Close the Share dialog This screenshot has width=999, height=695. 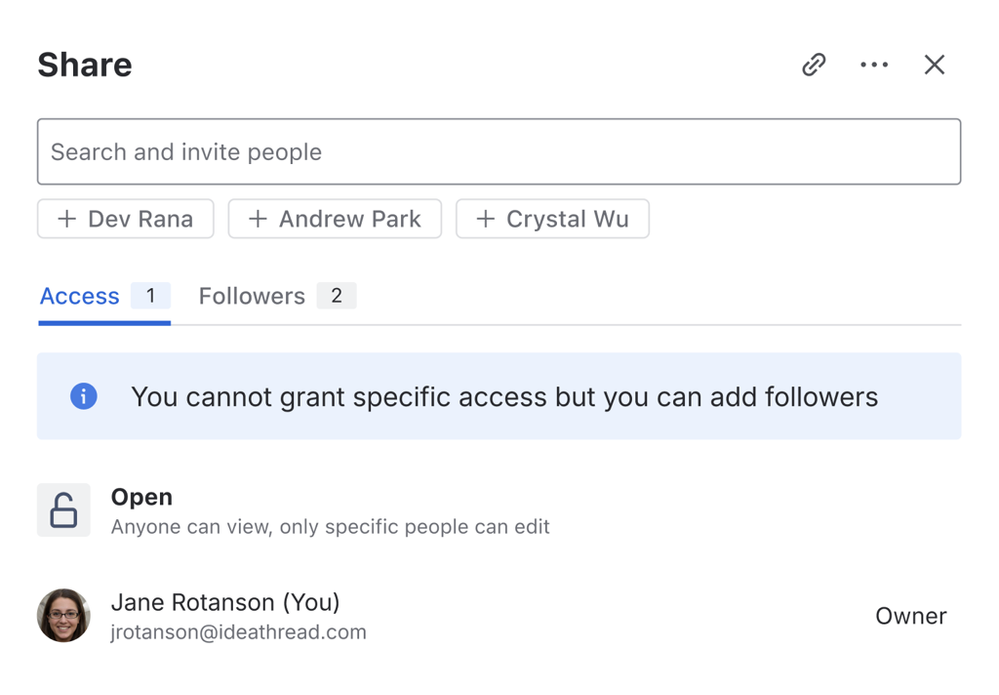pyautogui.click(x=934, y=65)
